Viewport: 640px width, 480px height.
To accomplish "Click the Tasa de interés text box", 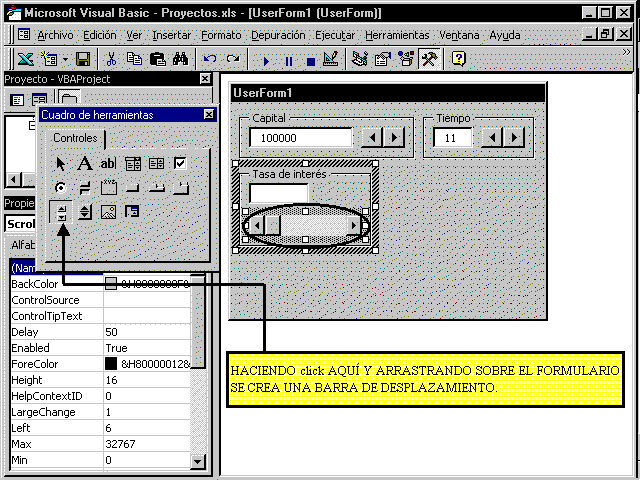I will point(278,193).
